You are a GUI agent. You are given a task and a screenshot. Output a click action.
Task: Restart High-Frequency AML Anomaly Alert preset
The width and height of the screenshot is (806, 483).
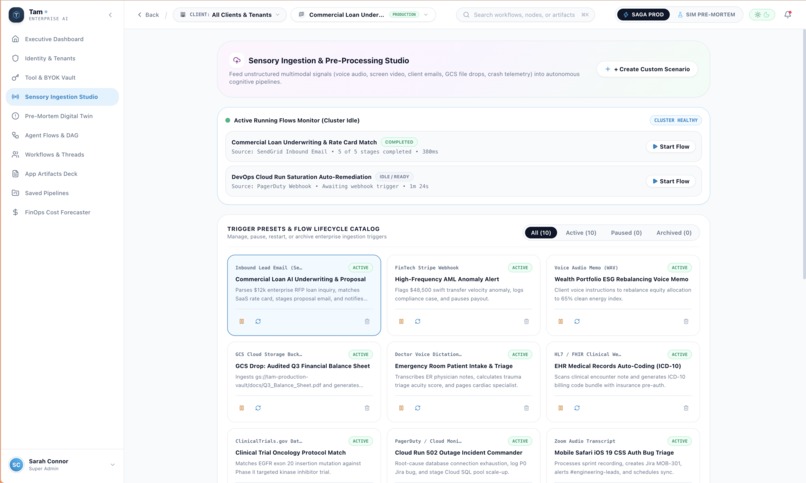[417, 322]
